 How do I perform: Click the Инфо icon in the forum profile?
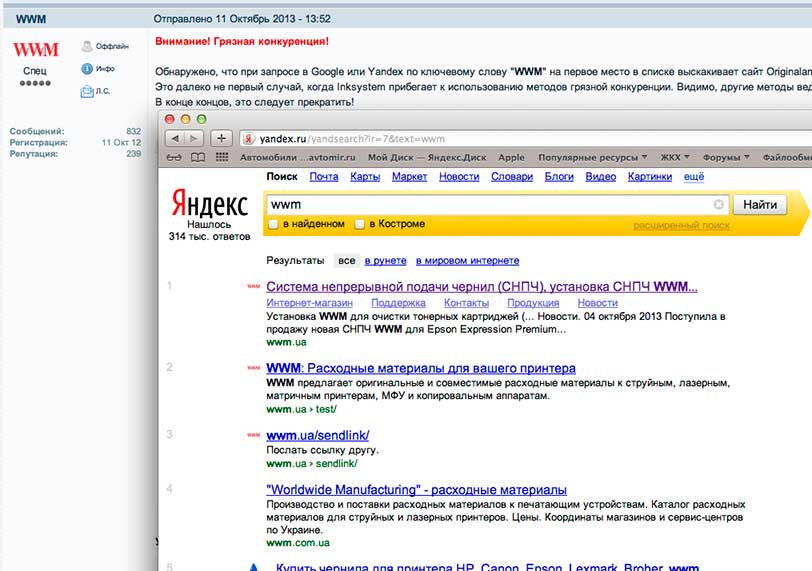87,68
